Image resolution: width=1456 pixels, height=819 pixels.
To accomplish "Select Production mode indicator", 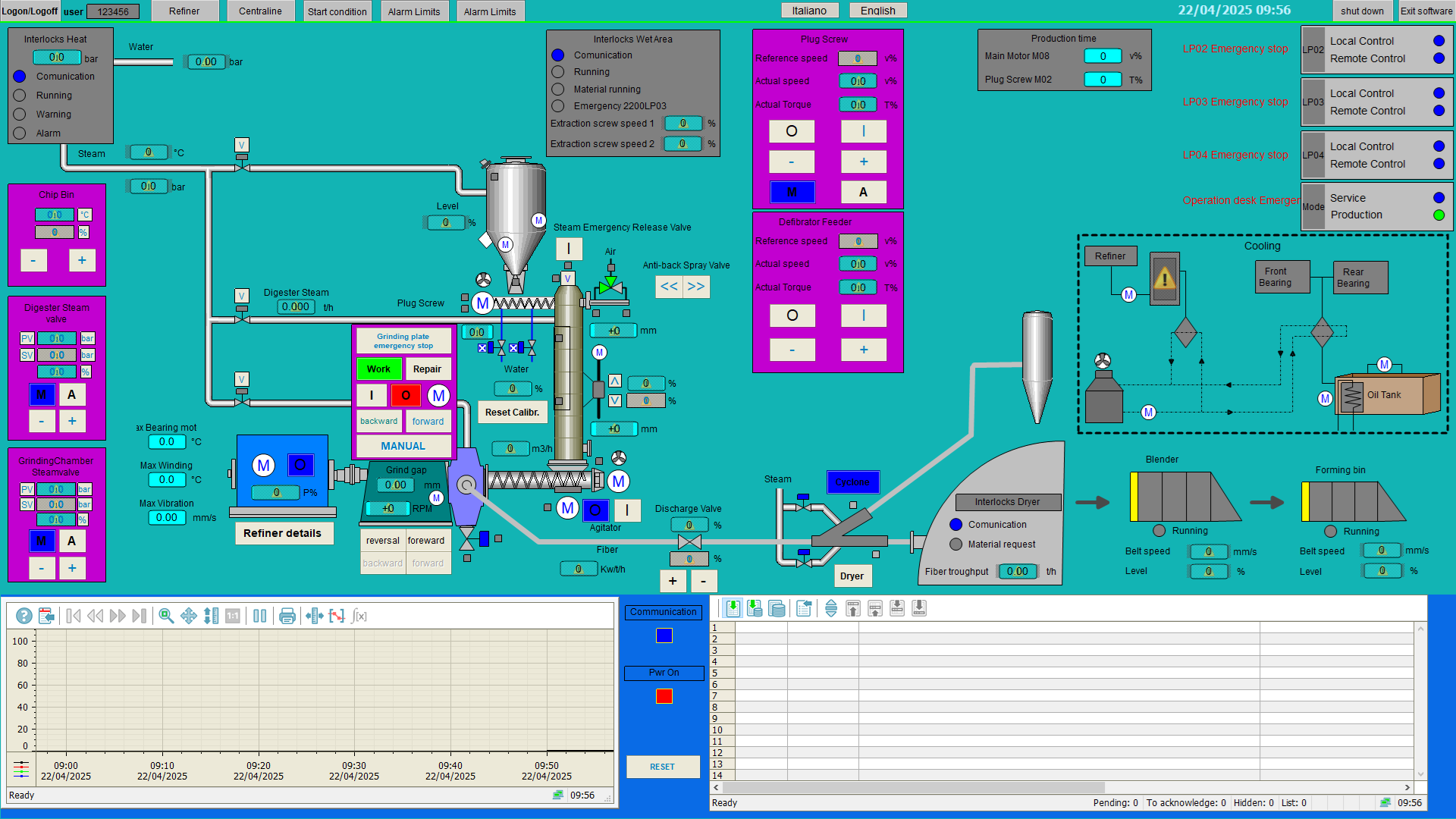I will click(x=1439, y=215).
